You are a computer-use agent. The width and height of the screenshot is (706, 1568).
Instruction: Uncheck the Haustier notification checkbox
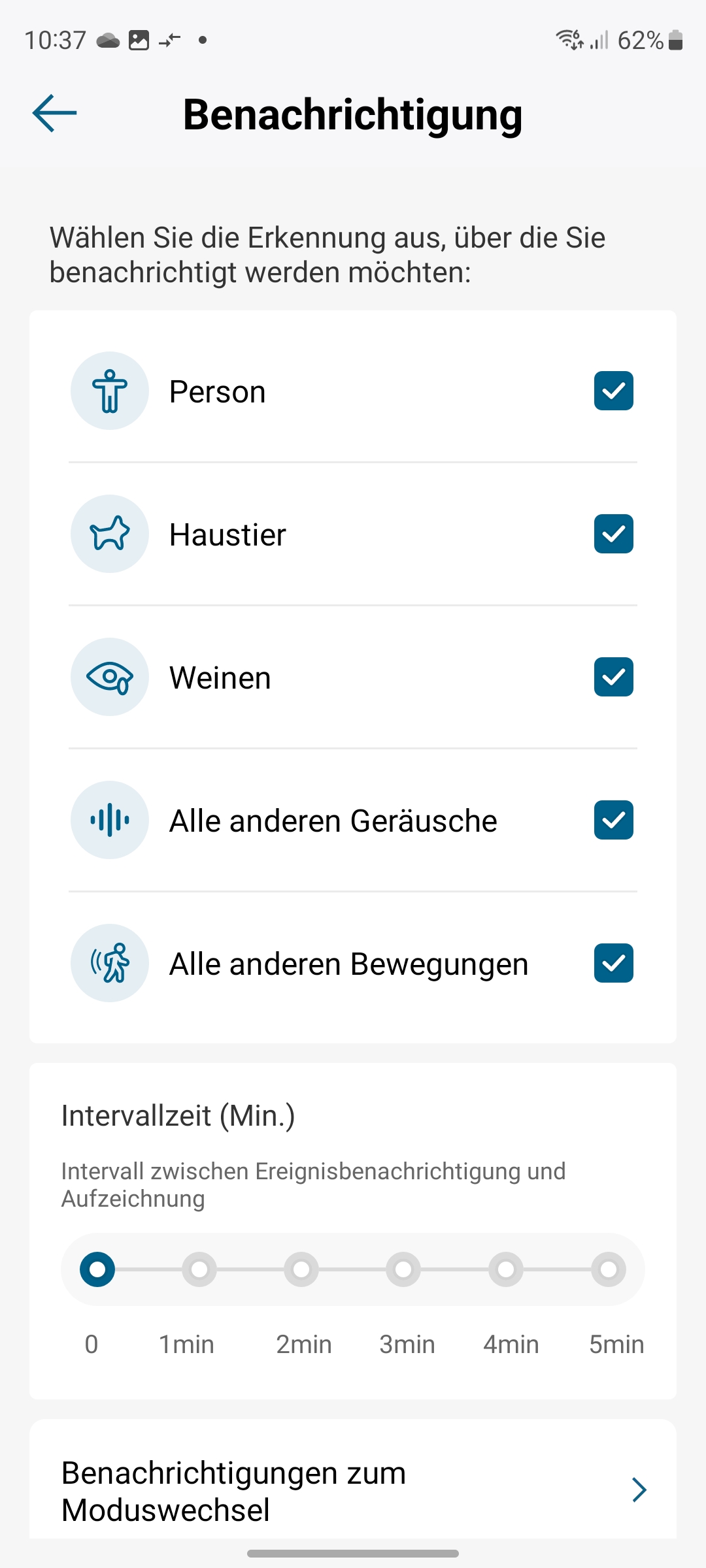(x=613, y=534)
